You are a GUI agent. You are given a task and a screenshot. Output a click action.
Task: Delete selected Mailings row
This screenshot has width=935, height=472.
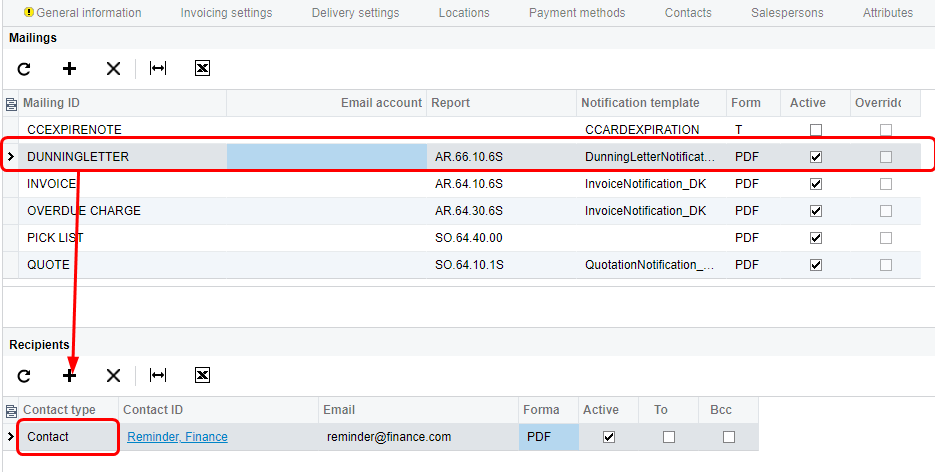[113, 69]
